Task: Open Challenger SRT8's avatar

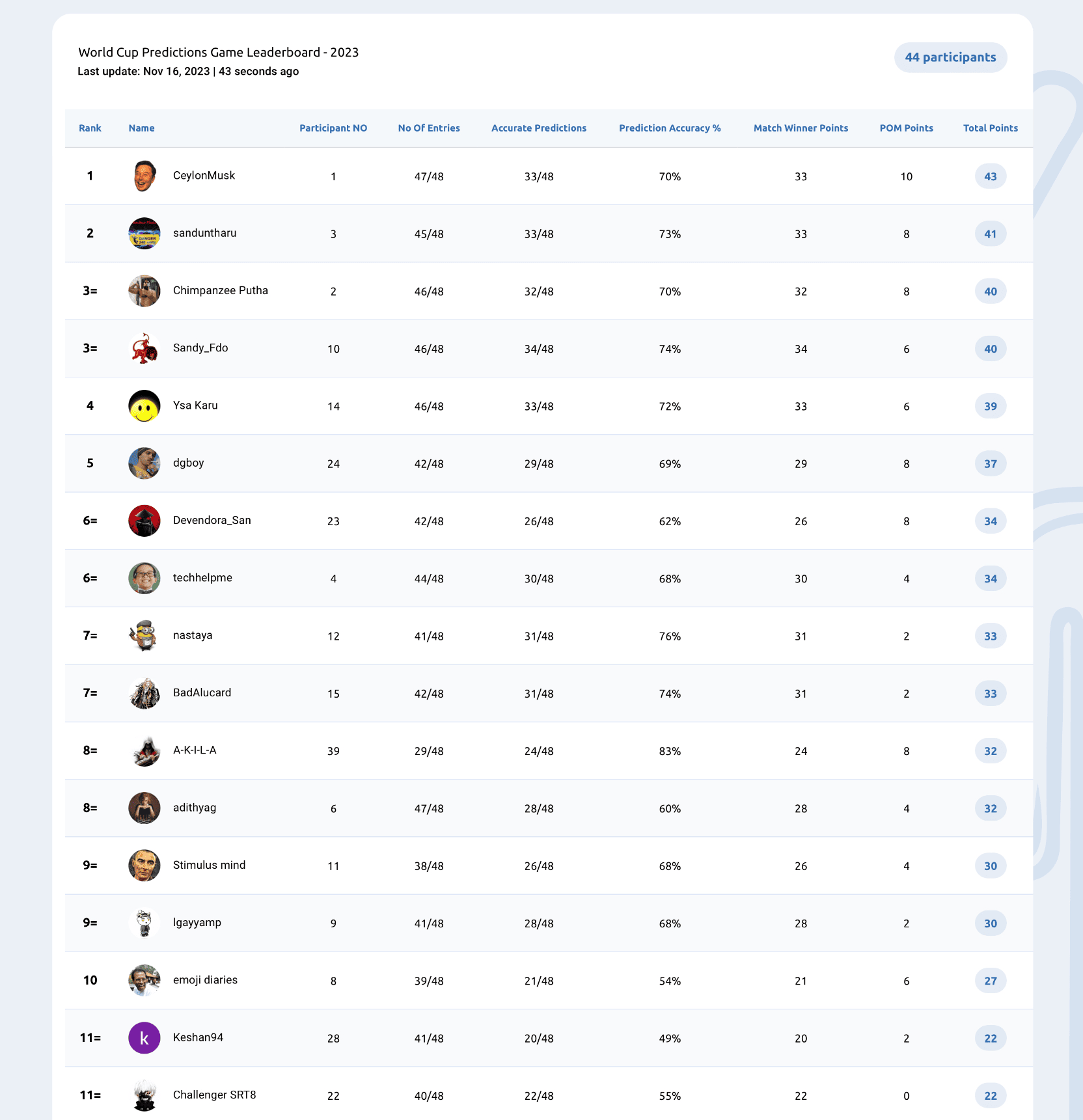Action: (x=144, y=1095)
